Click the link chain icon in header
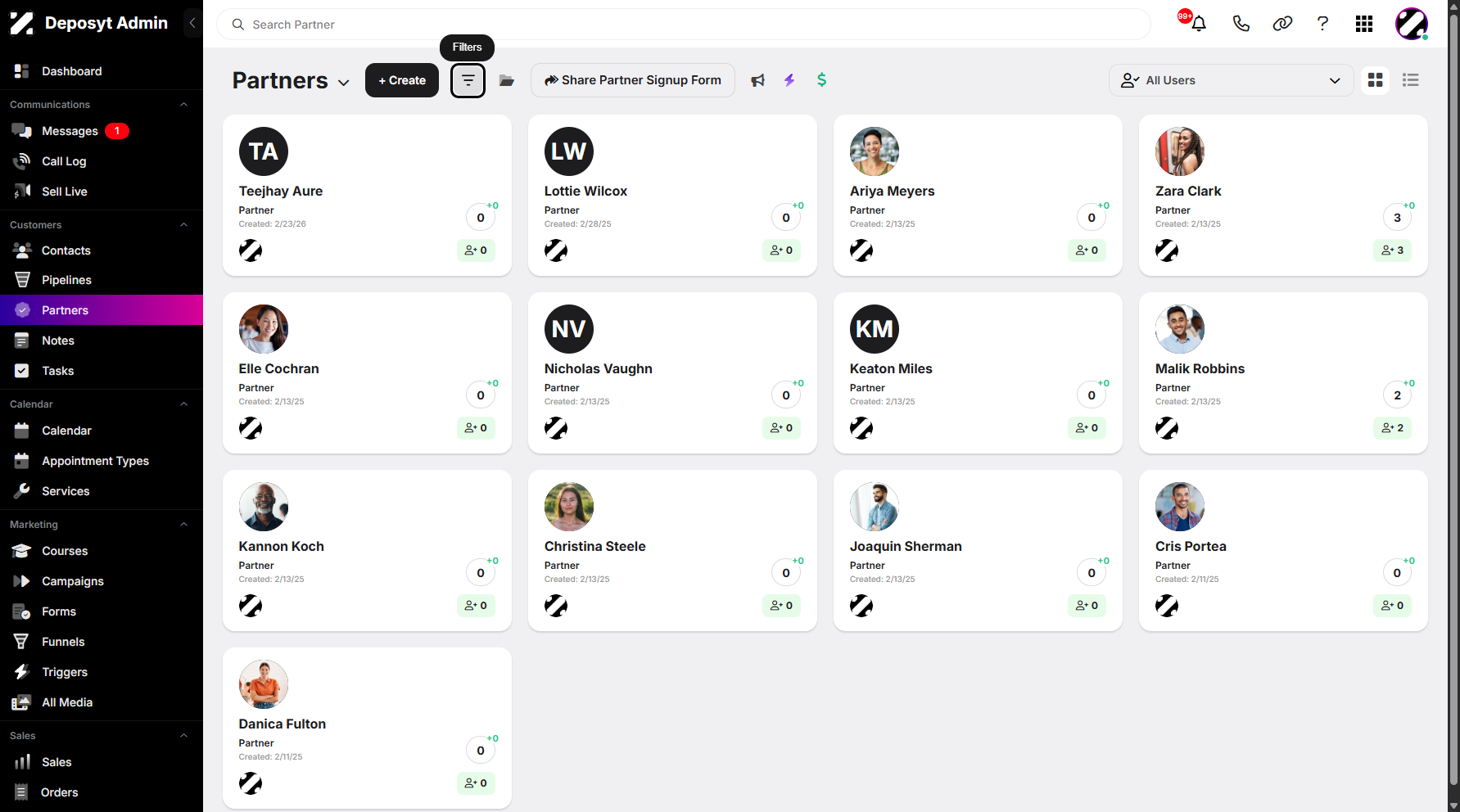The image size is (1460, 812). [x=1282, y=24]
